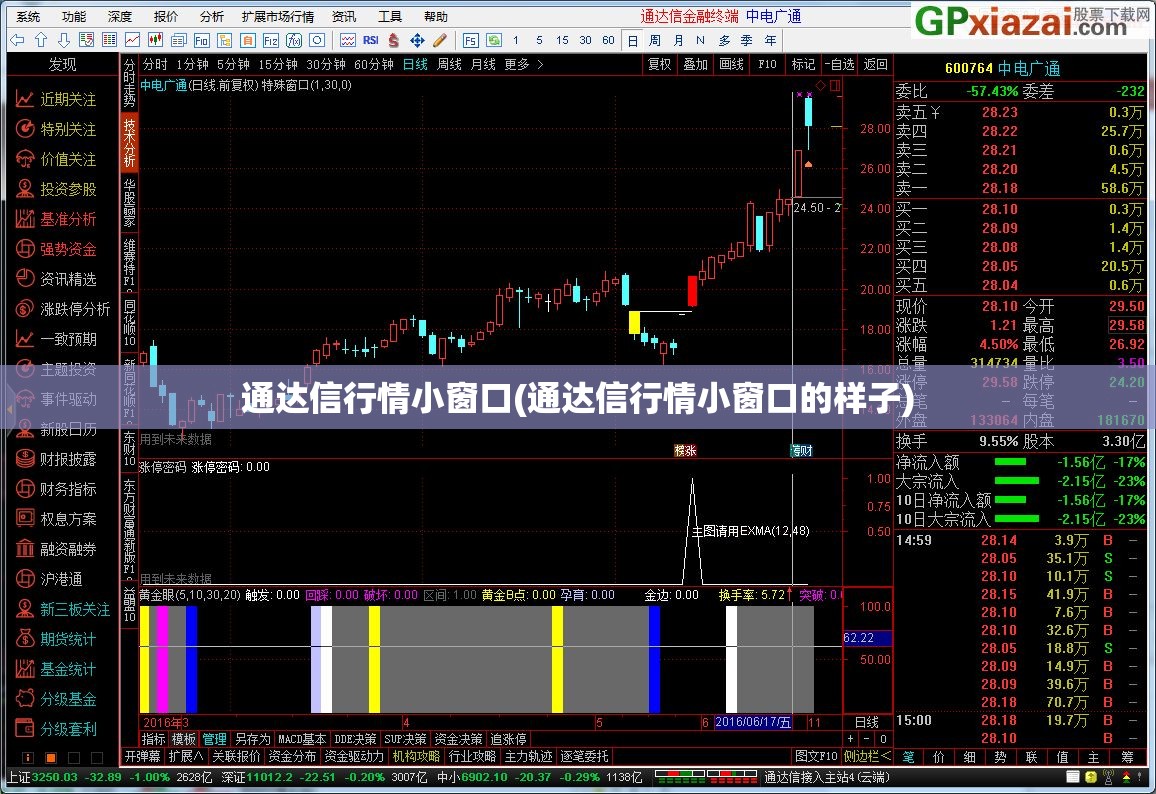Expand the 扩展∧ panel
This screenshot has height=794, width=1156.
coord(187,756)
